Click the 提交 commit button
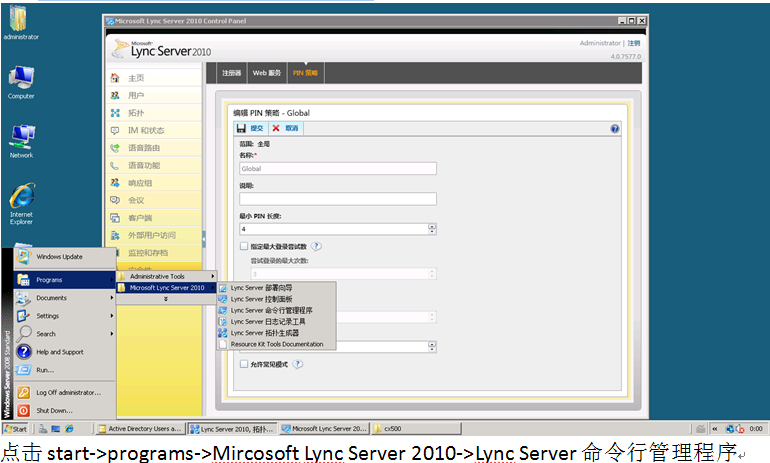Image resolution: width=770 pixels, height=463 pixels. [251, 129]
